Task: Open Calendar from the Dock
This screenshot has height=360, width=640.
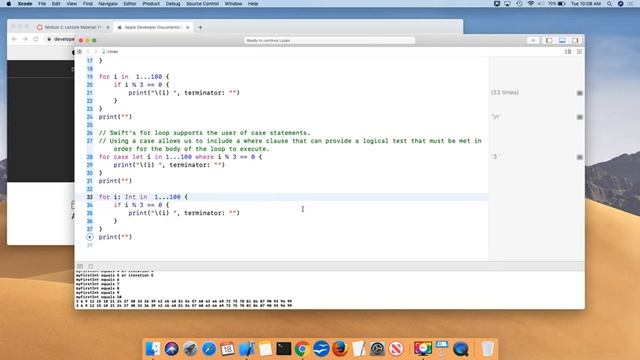Action: pyautogui.click(x=227, y=349)
